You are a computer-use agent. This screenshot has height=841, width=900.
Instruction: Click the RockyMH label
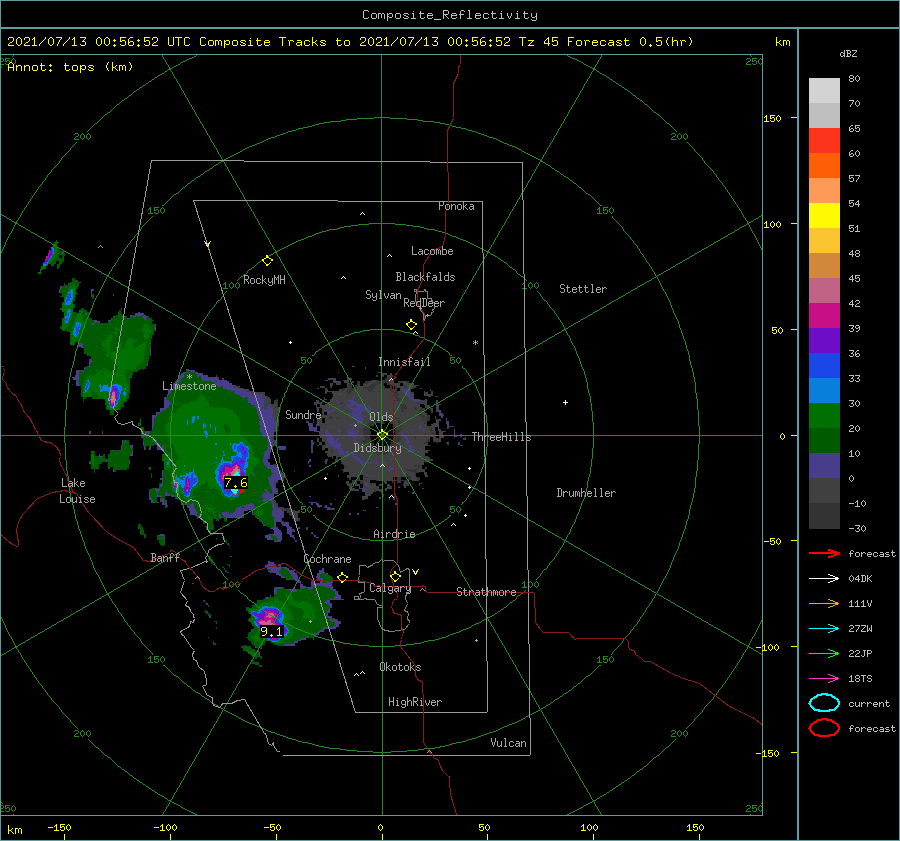click(x=264, y=280)
